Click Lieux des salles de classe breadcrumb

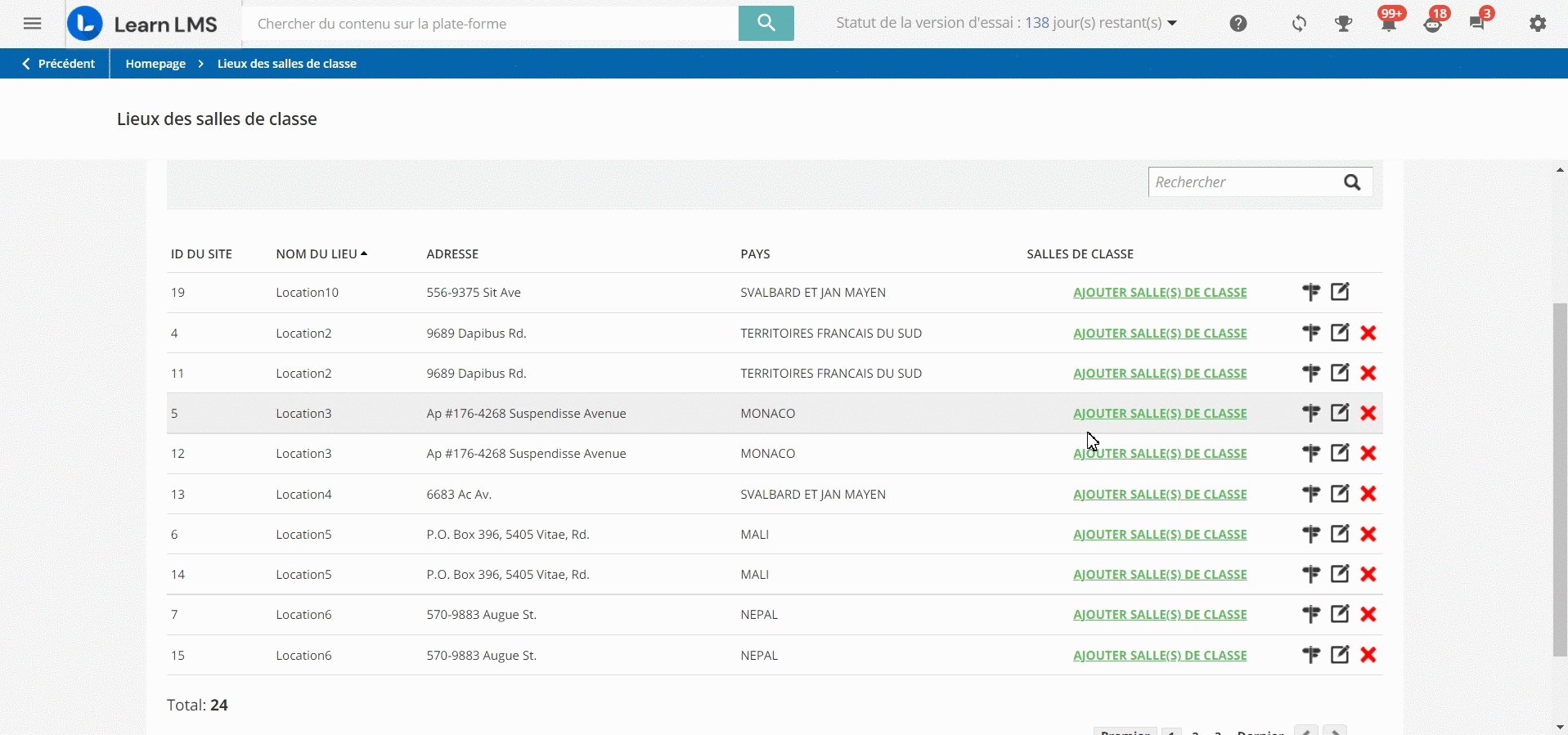tap(287, 64)
